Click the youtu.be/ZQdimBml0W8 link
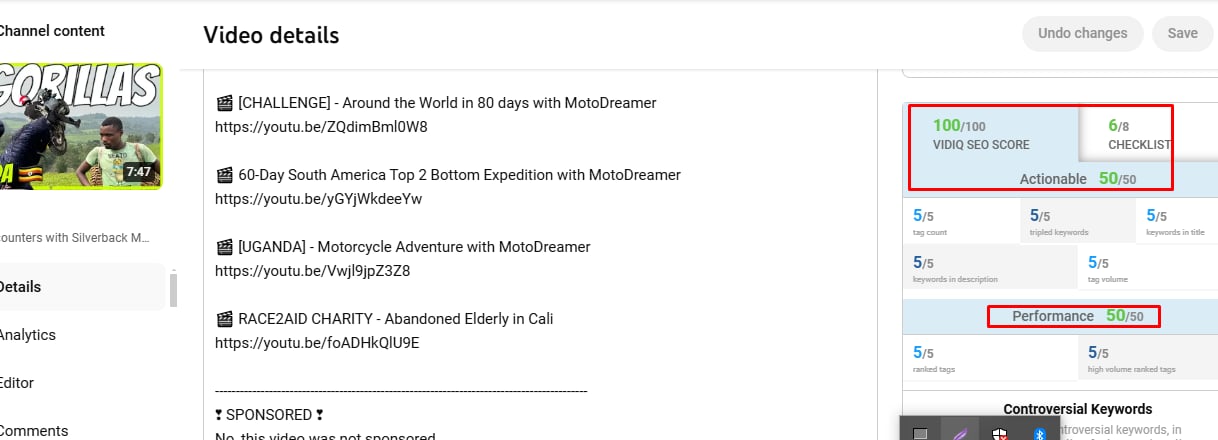Screen dimensions: 1218x440 [321, 127]
